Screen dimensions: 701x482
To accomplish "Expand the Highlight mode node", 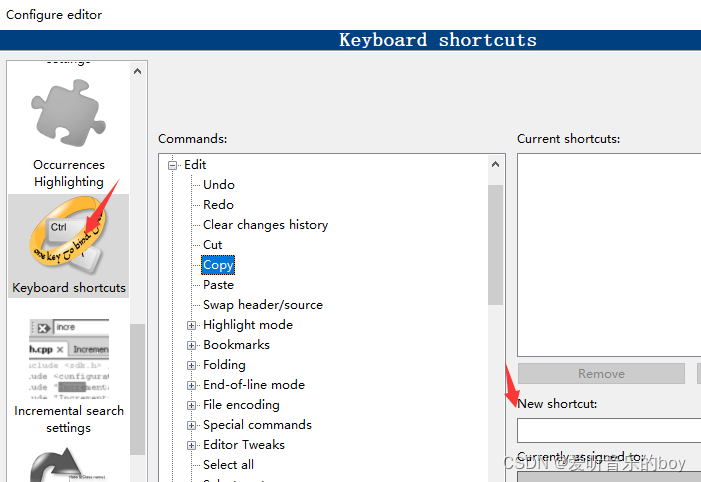I will (x=191, y=326).
